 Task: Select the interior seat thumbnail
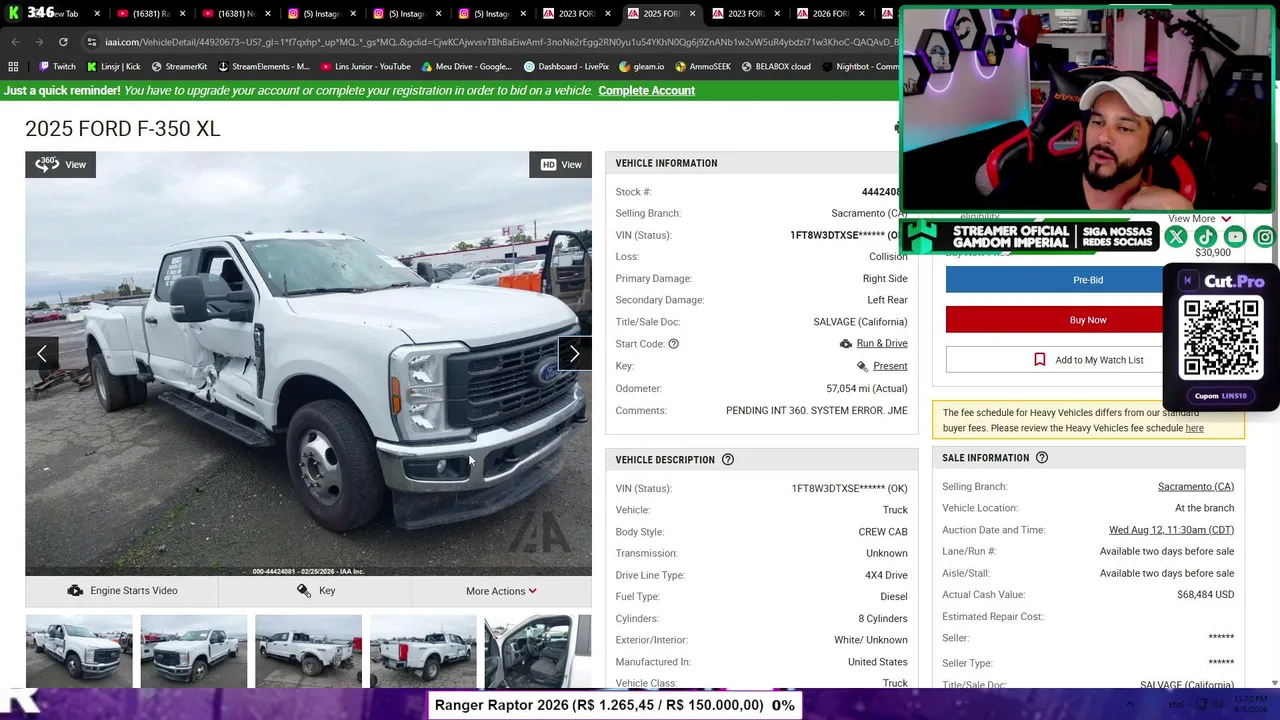click(538, 651)
